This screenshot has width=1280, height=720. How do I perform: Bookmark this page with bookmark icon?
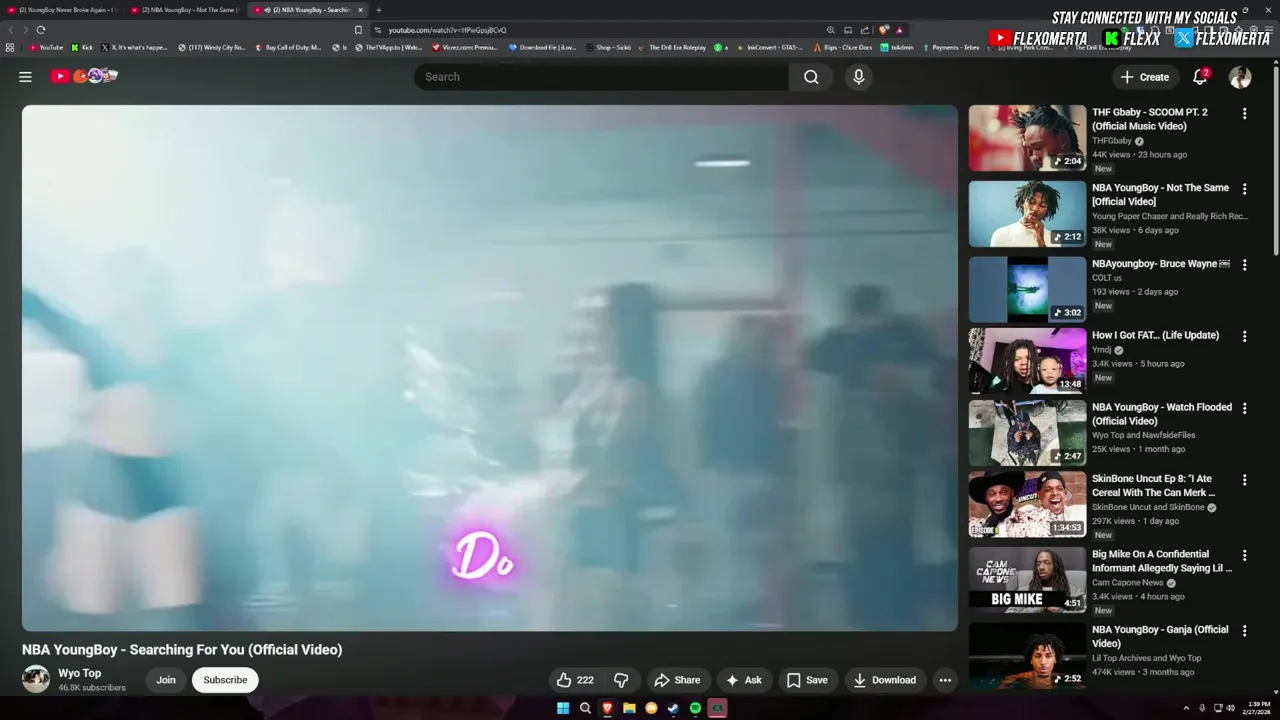pyautogui.click(x=358, y=30)
